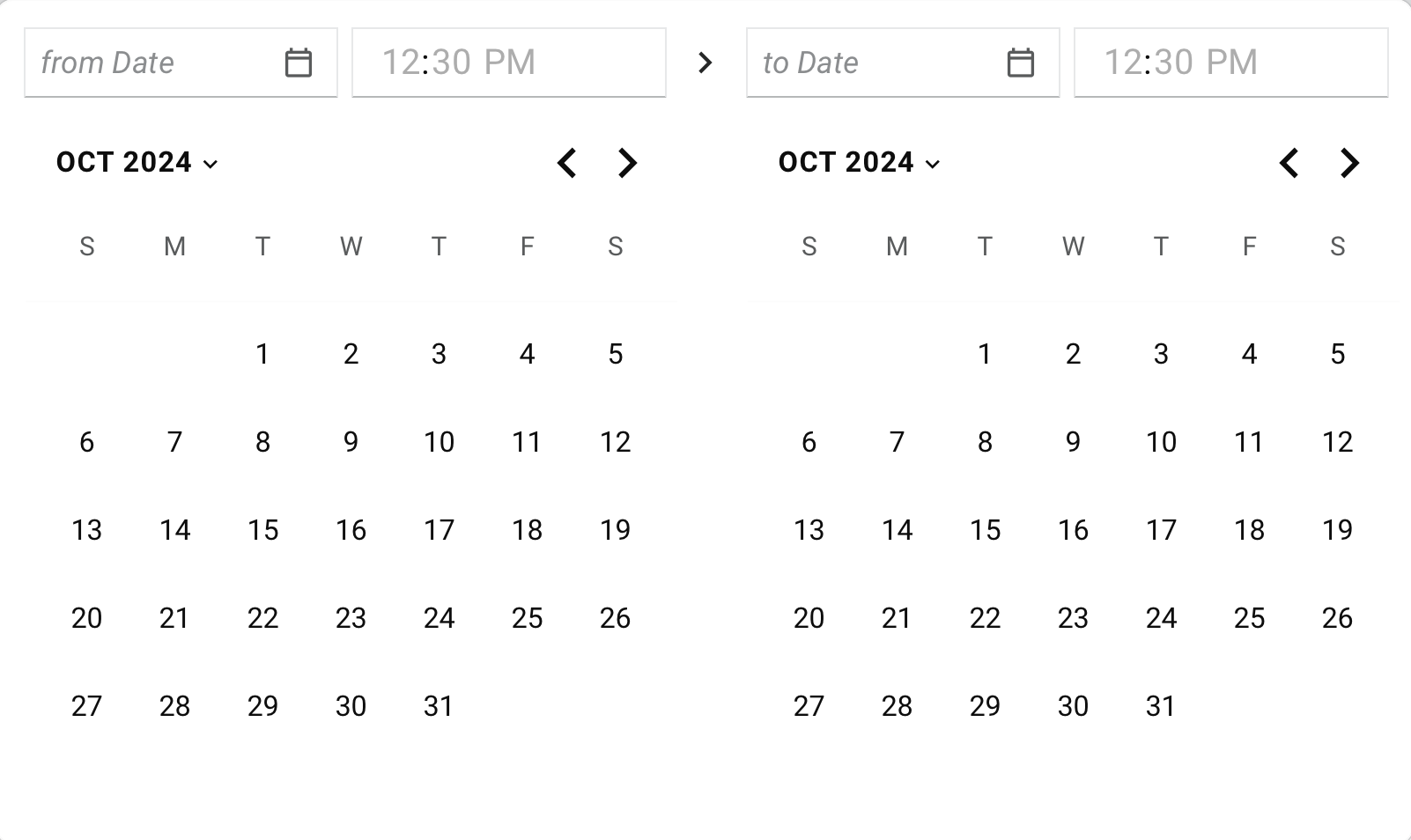1411x840 pixels.
Task: Go to next month in right calendar
Action: pos(1349,163)
